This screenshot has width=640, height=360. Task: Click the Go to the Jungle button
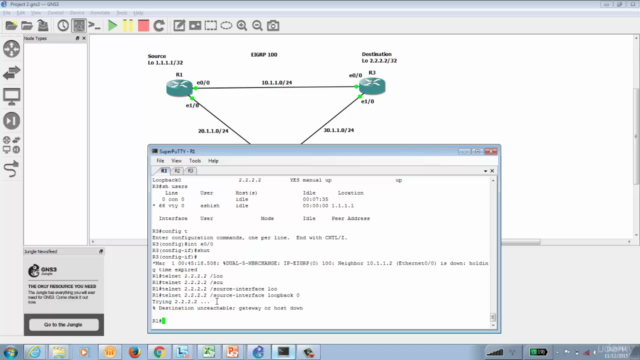(x=63, y=324)
